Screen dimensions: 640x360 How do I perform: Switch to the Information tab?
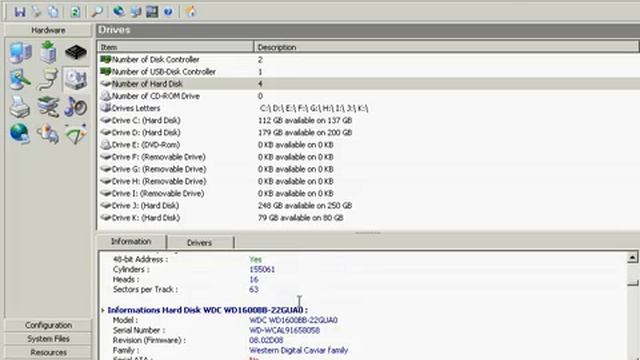coord(131,242)
